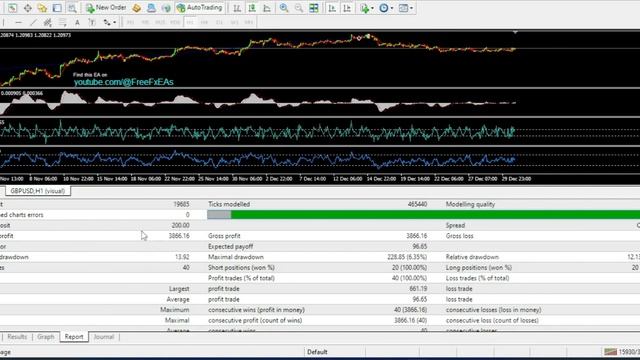Click the Expected payoff label
This screenshot has width=640, height=360.
click(231, 247)
